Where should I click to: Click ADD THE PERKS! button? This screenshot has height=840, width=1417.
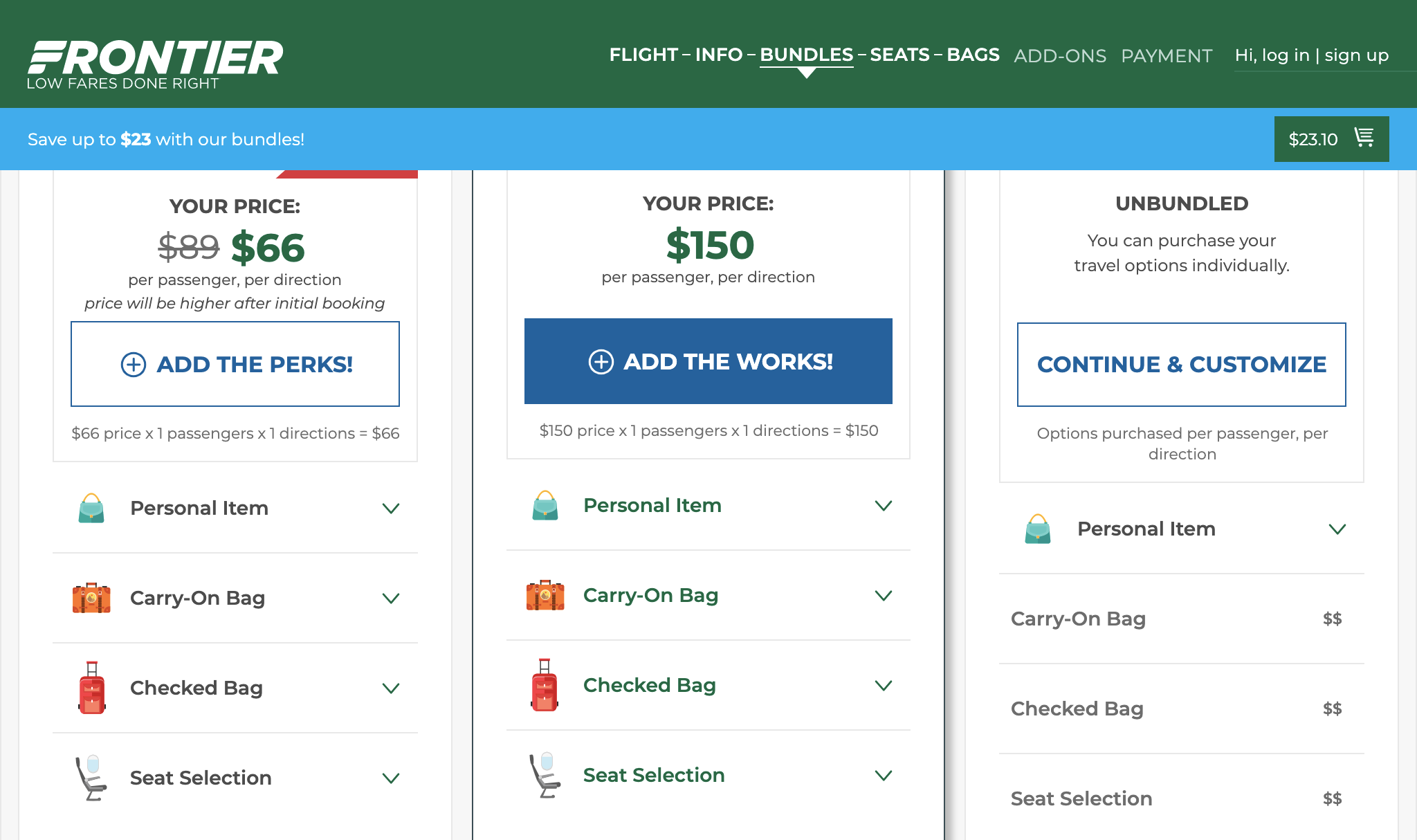coord(235,364)
